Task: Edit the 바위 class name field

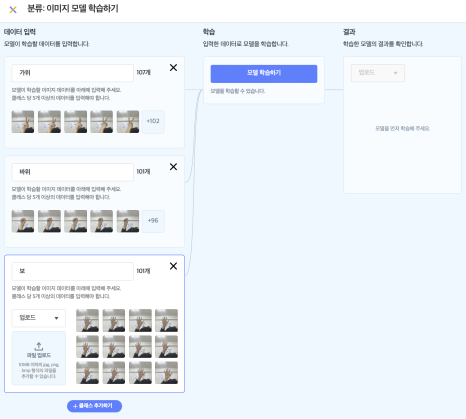Action: (73, 172)
